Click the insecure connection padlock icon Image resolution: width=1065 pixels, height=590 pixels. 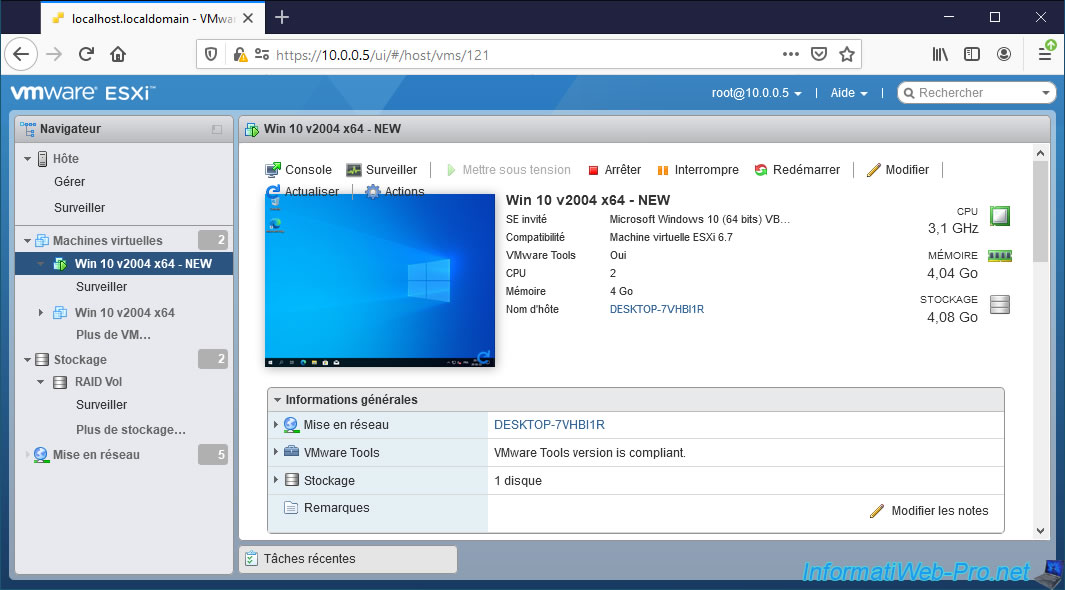240,54
